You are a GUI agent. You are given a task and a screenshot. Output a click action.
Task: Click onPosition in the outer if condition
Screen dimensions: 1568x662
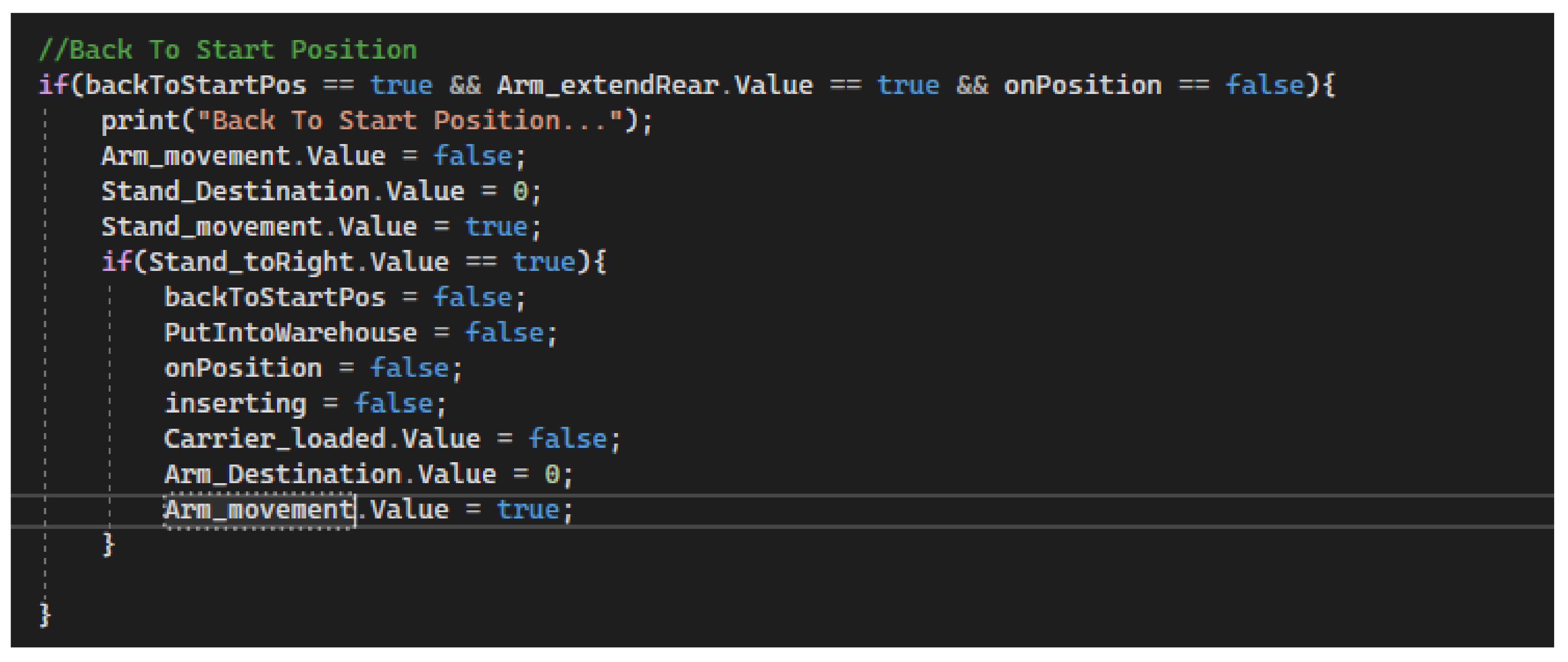1082,85
